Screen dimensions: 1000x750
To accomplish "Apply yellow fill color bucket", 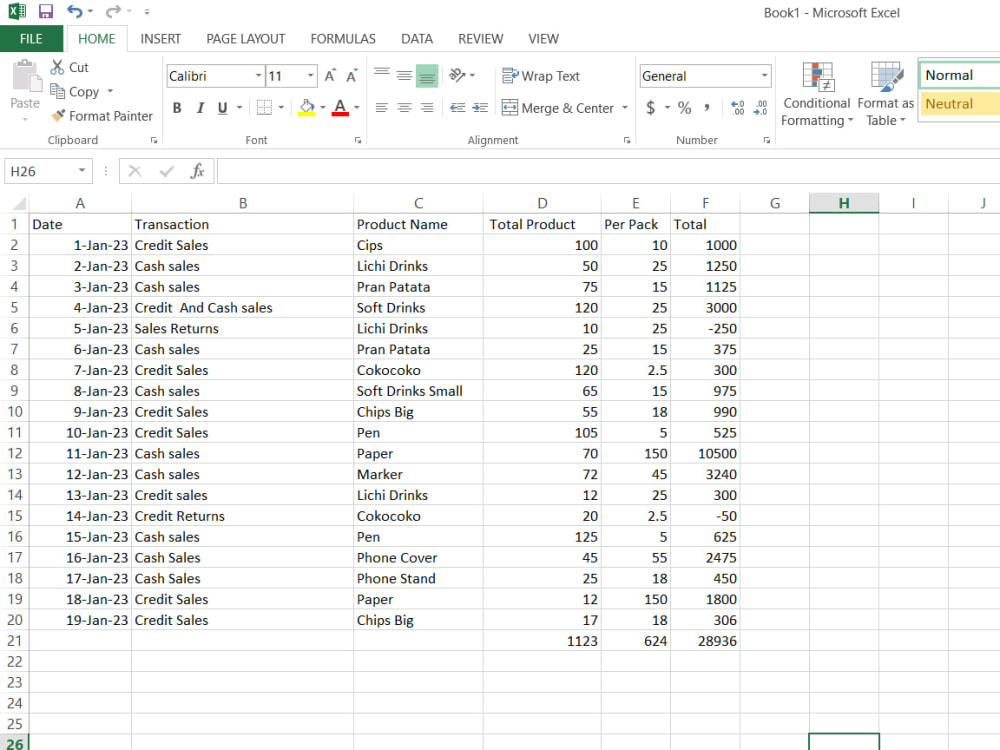I will coord(307,108).
